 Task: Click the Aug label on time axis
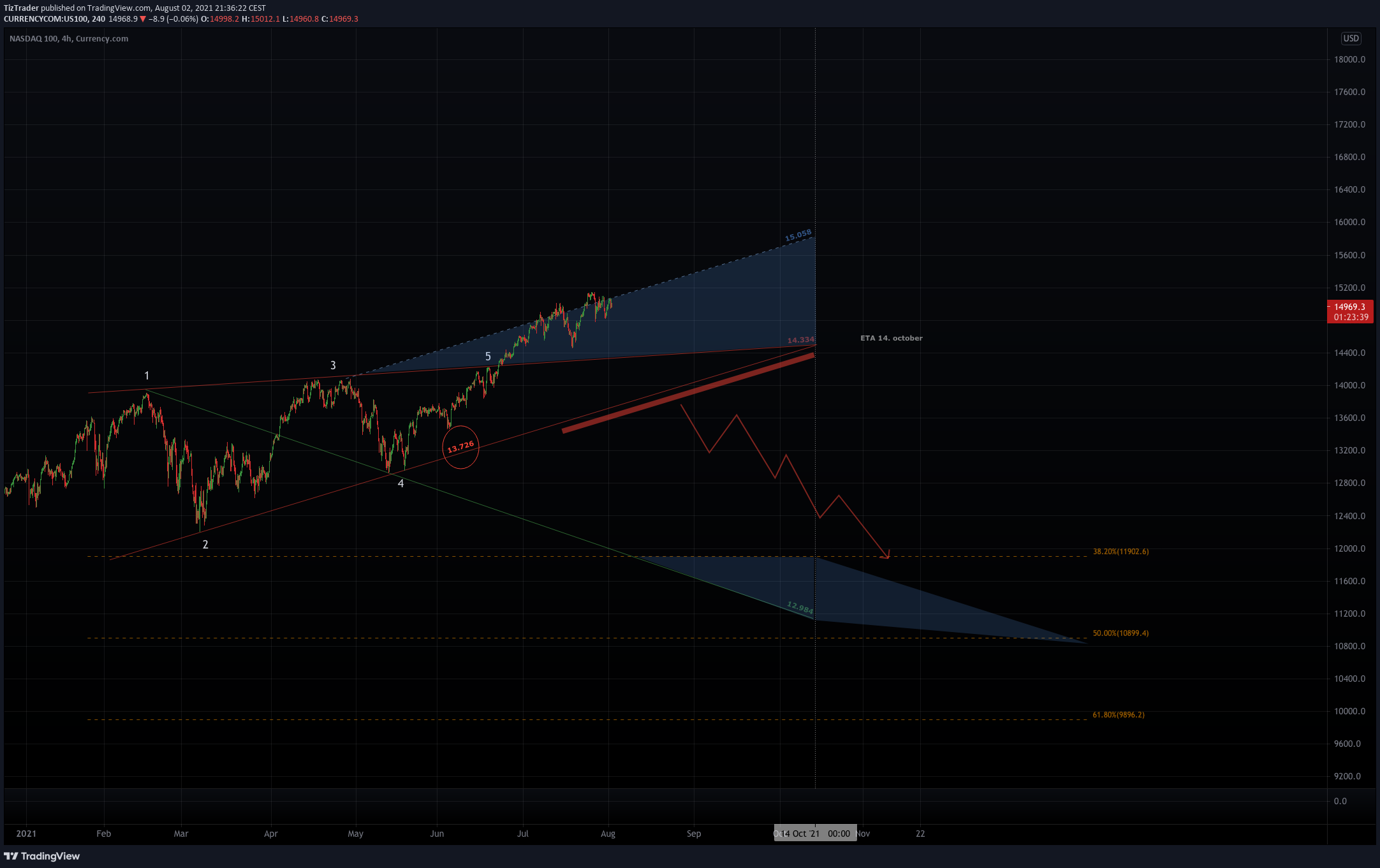point(608,834)
